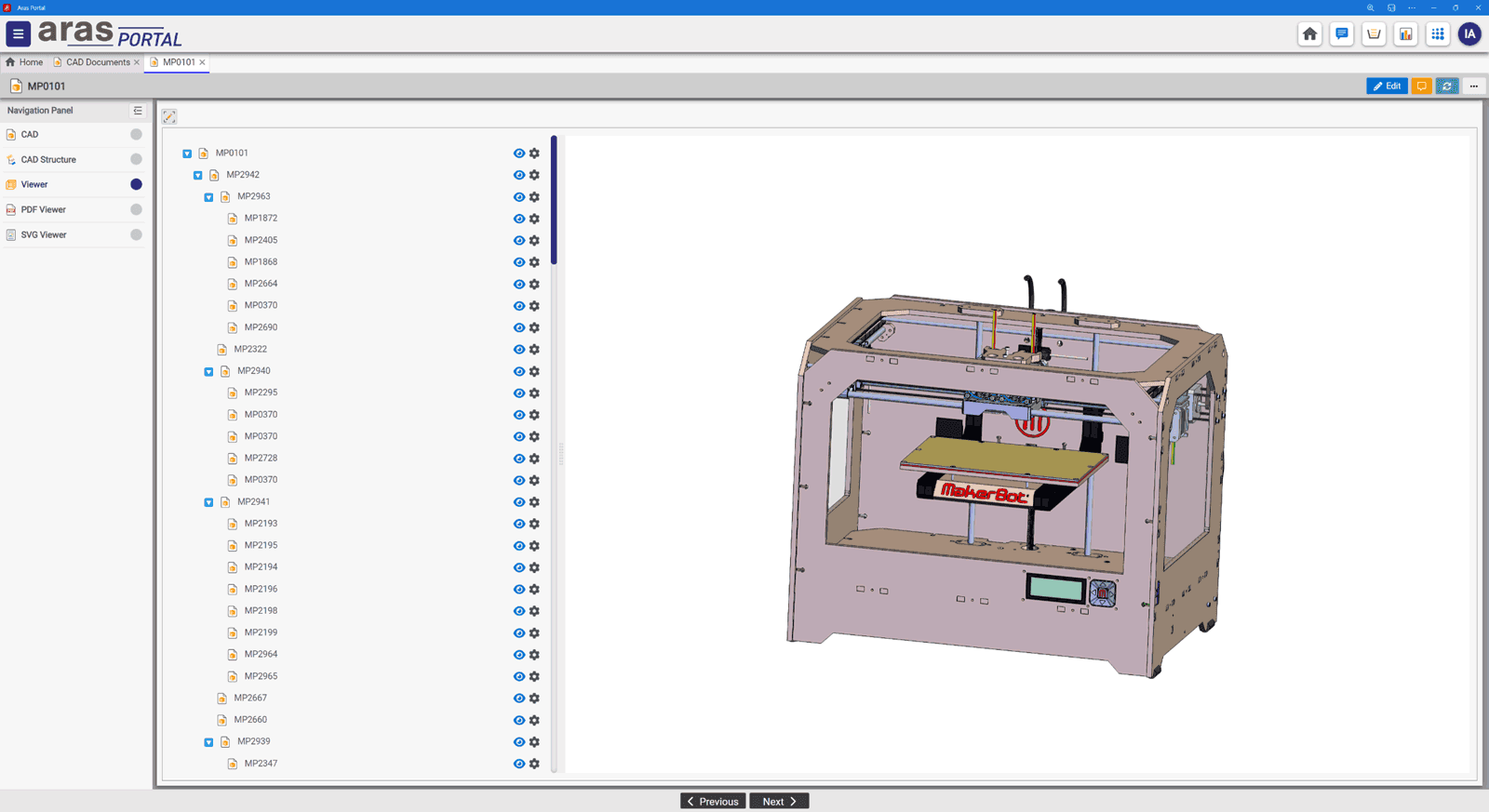This screenshot has height=812, width=1489.
Task: Collapse the Navigation Panel
Action: [138, 111]
